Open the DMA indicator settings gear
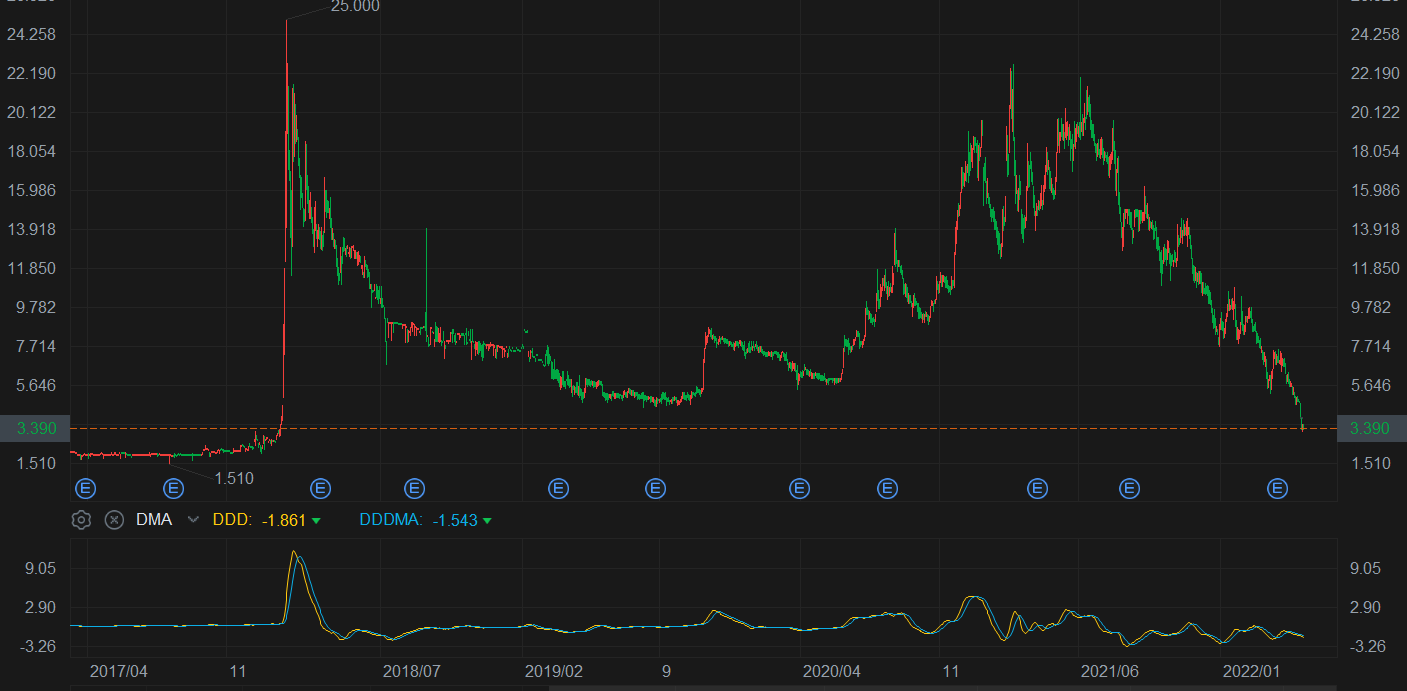1407x691 pixels. pos(81,520)
